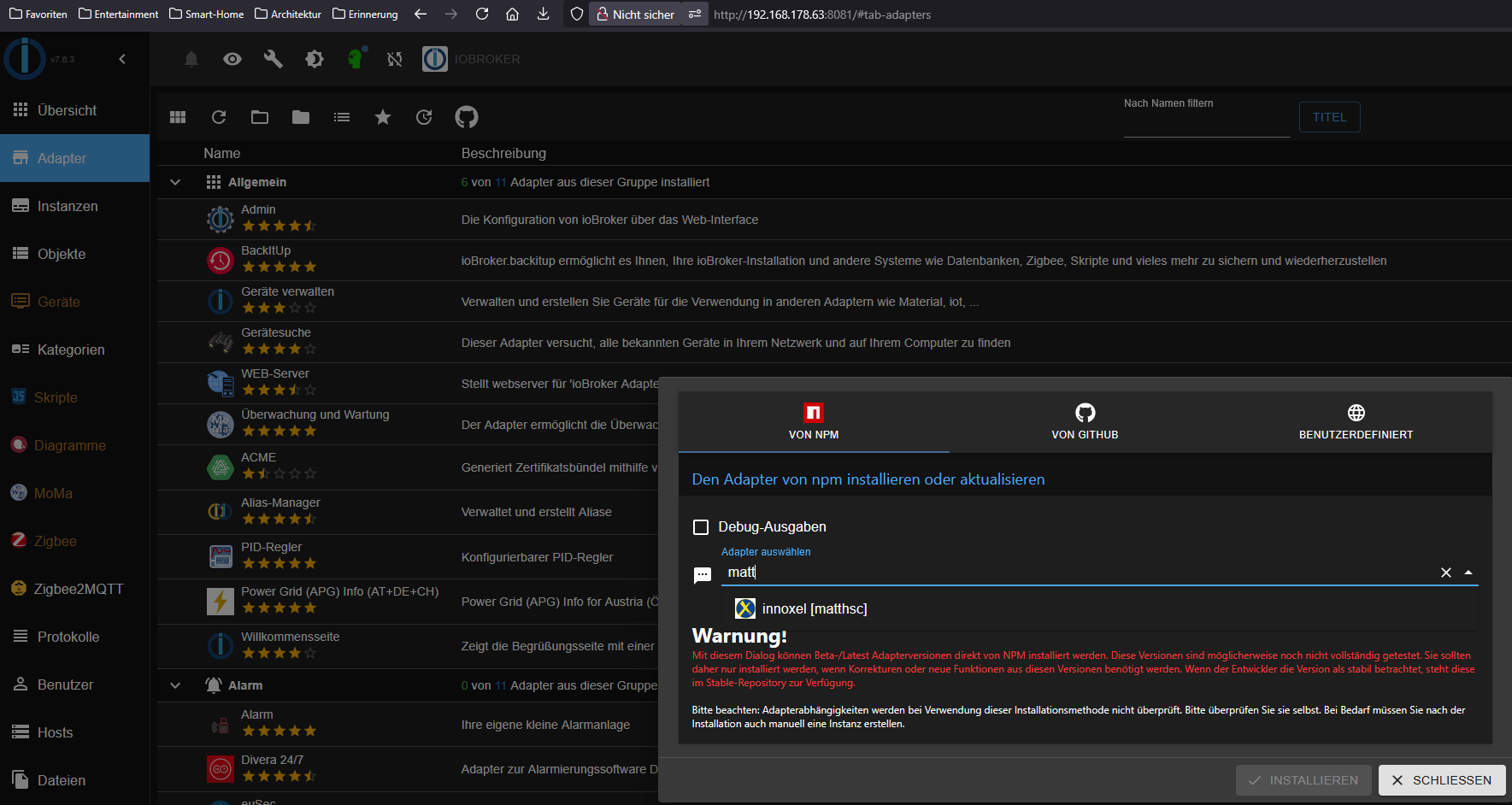Click the ACME adapter icon

[x=221, y=467]
